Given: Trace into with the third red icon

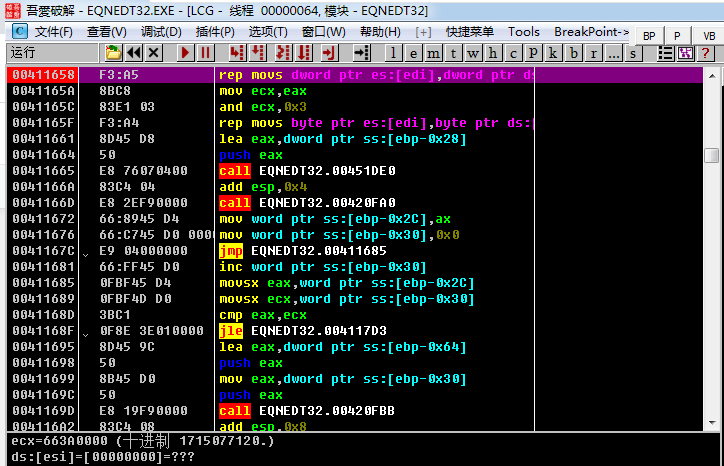Looking at the screenshot, I should click(x=283, y=53).
